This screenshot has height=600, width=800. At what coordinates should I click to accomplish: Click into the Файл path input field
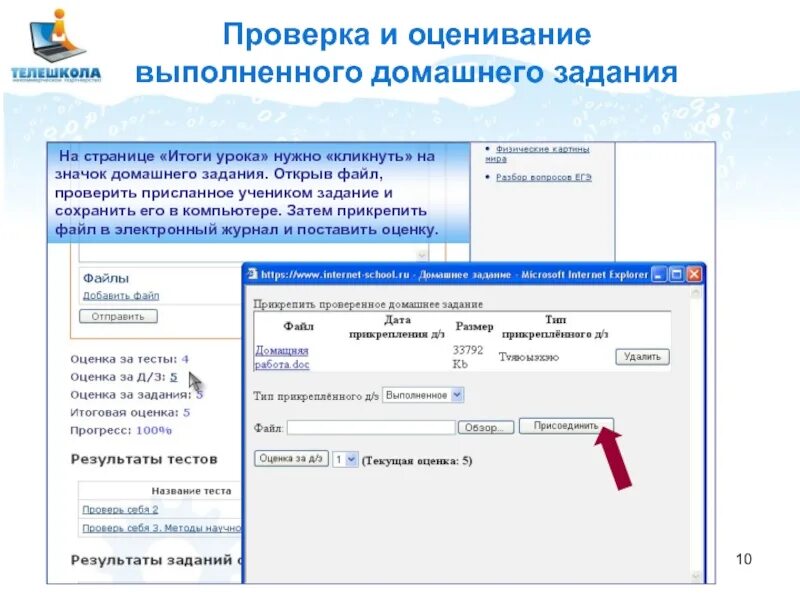tap(371, 428)
